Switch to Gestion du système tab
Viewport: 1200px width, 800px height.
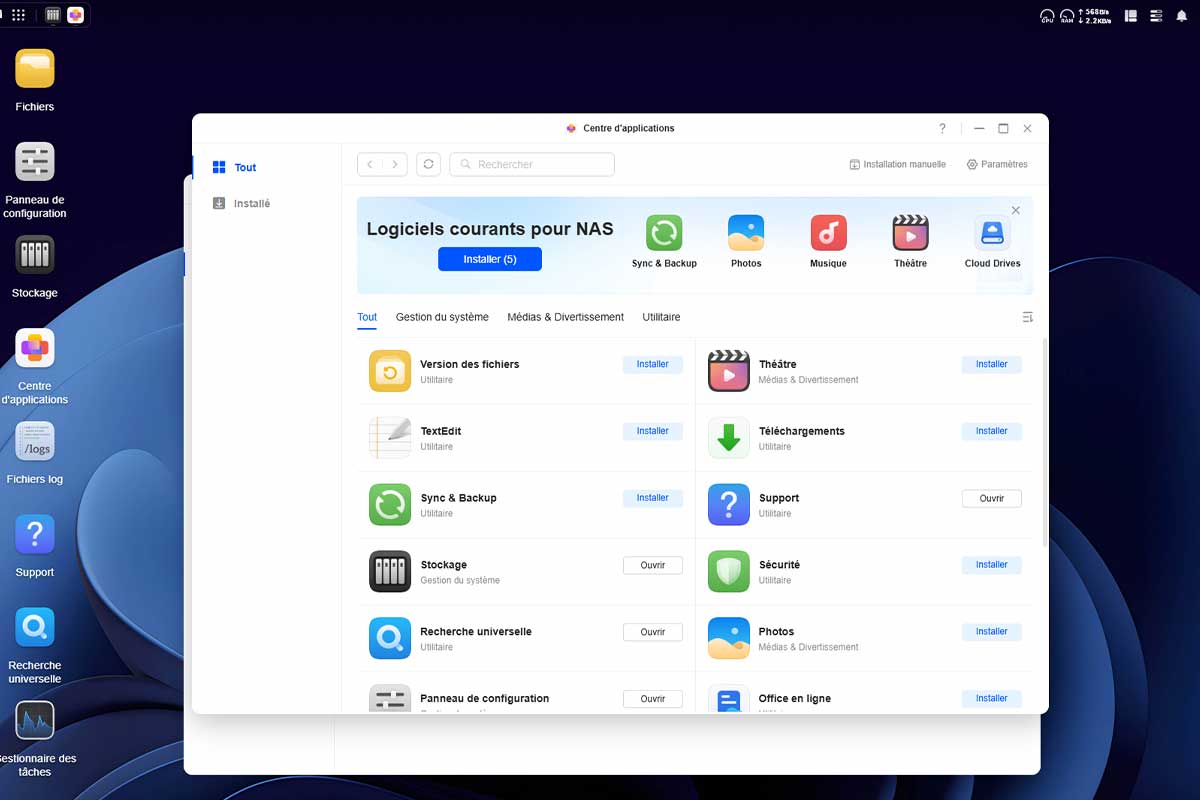coord(442,317)
